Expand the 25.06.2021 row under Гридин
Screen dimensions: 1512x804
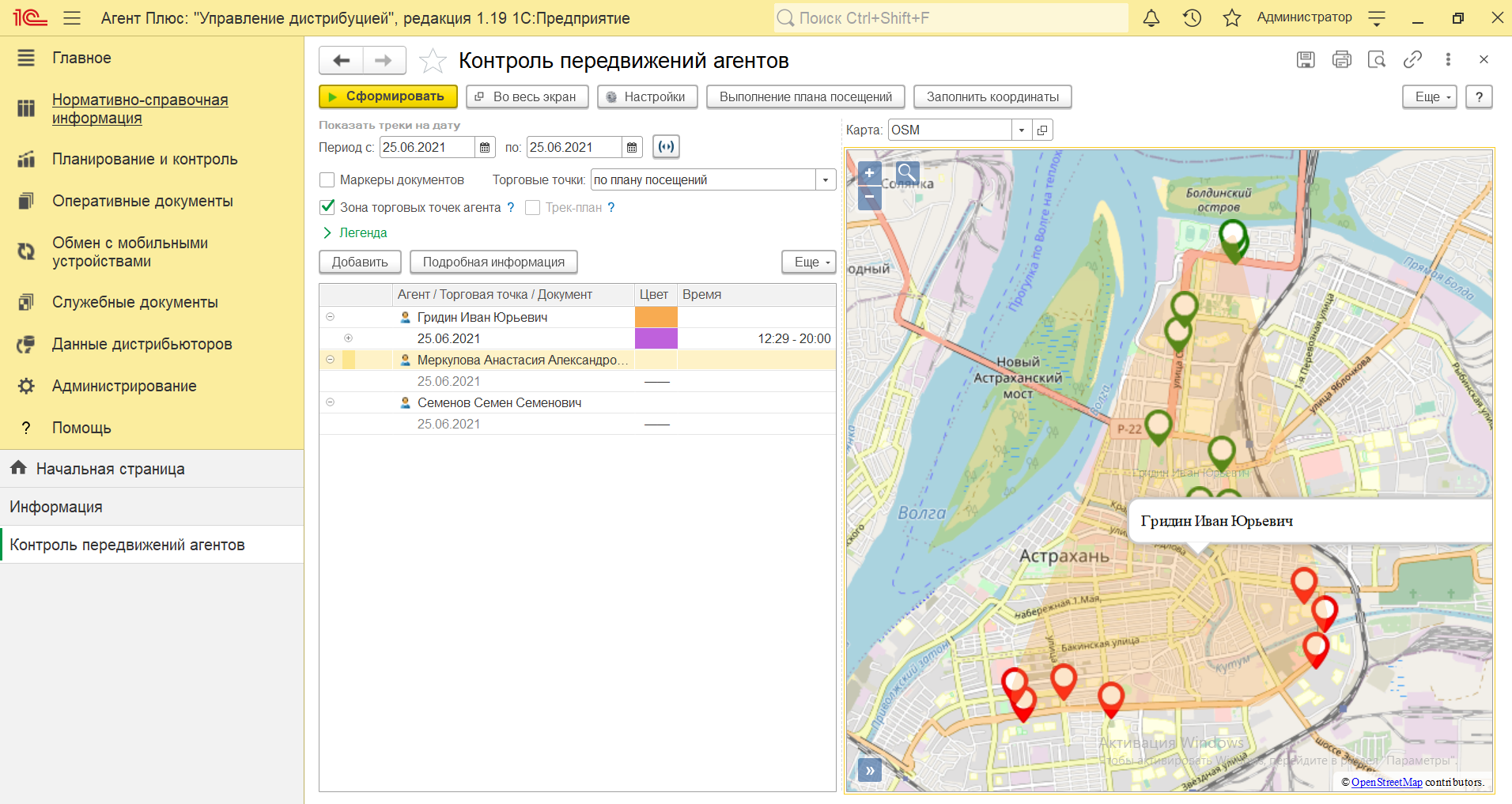tap(348, 338)
